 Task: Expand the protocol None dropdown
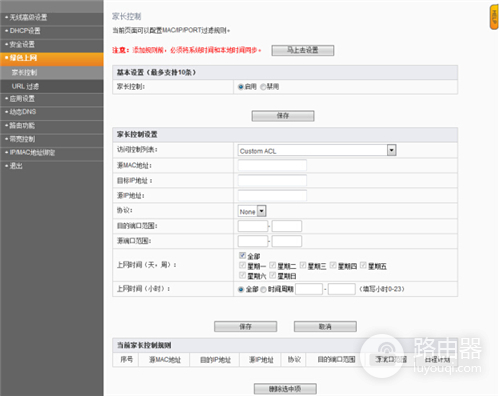pyautogui.click(x=262, y=211)
